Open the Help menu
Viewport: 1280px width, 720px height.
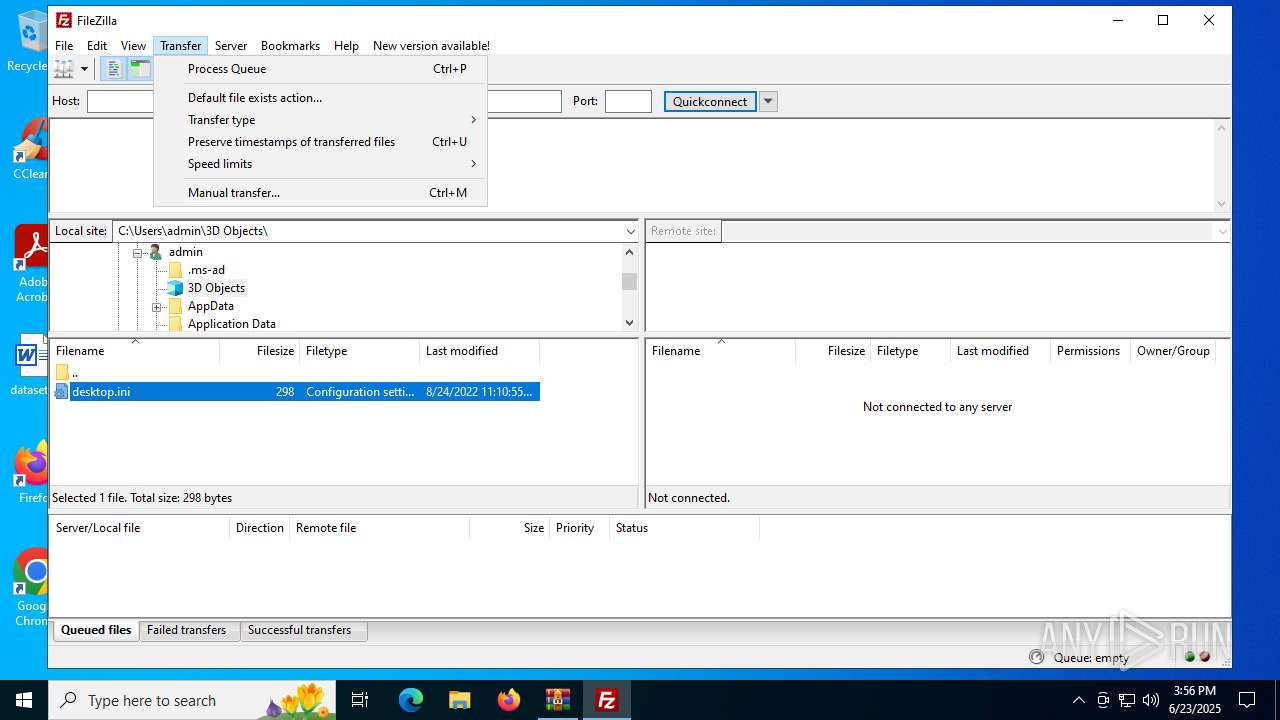(x=346, y=46)
